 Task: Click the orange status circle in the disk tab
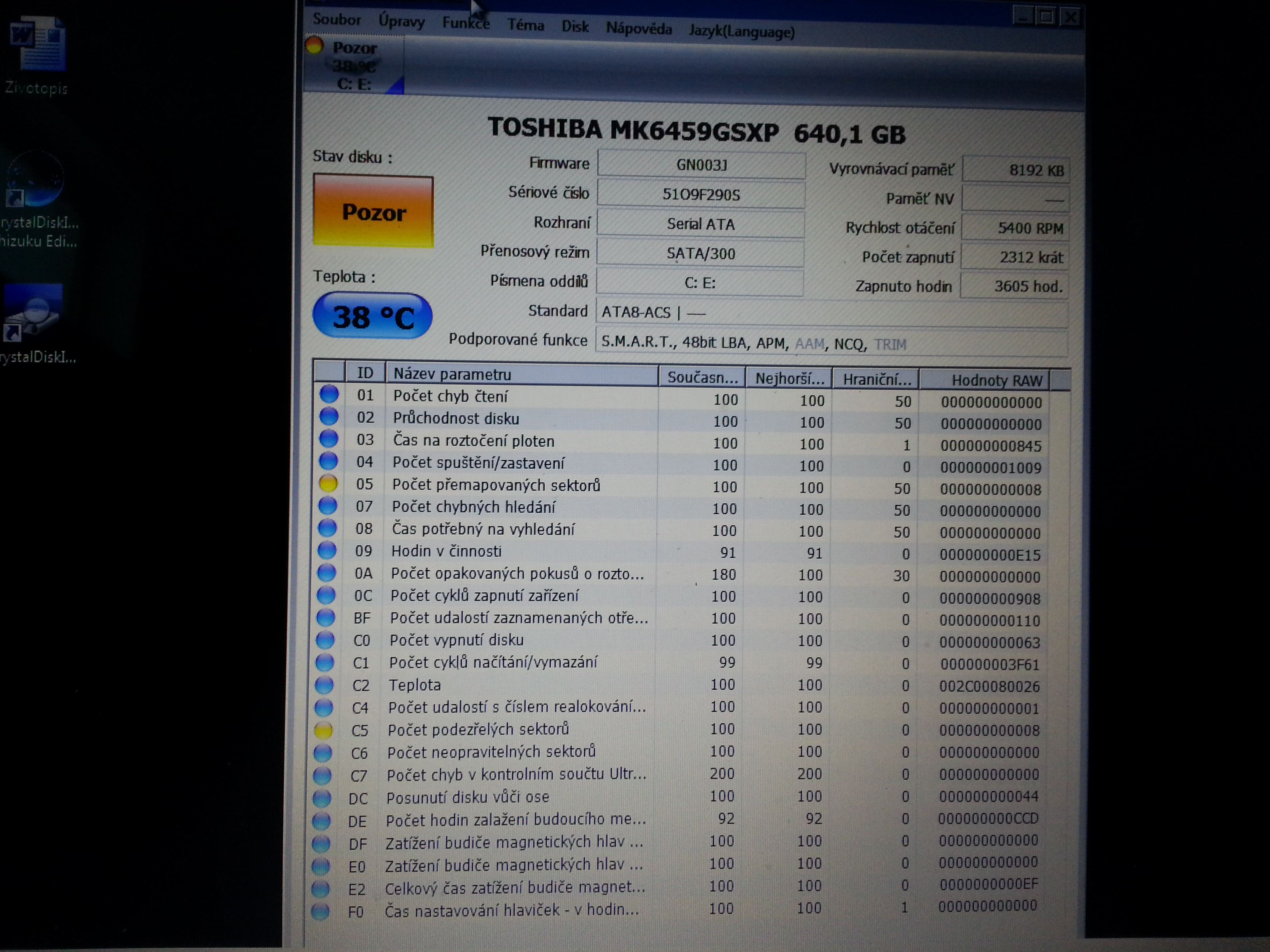314,45
